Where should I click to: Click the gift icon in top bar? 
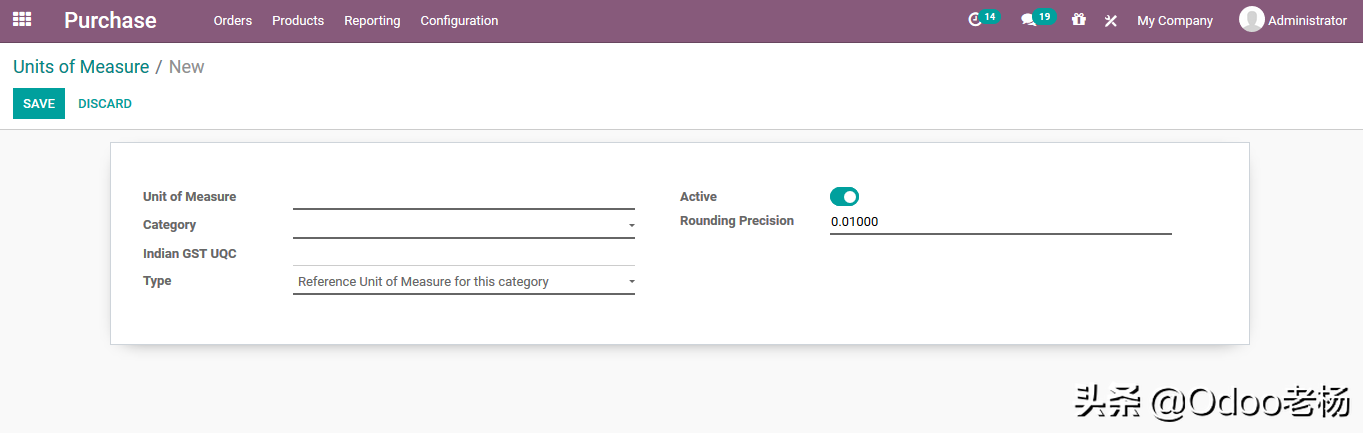tap(1078, 20)
